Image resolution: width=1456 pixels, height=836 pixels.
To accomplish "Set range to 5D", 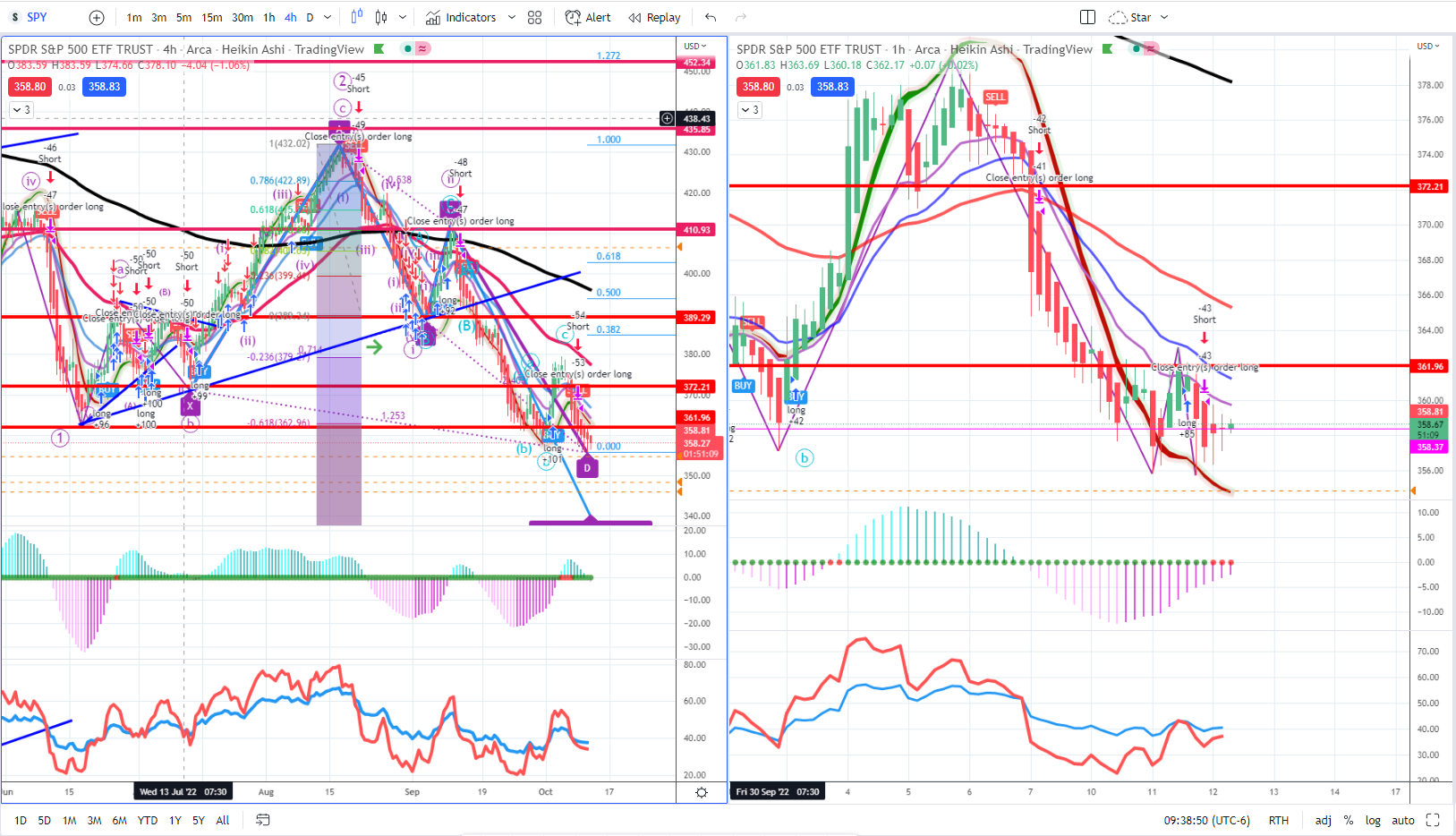I will pos(45,820).
